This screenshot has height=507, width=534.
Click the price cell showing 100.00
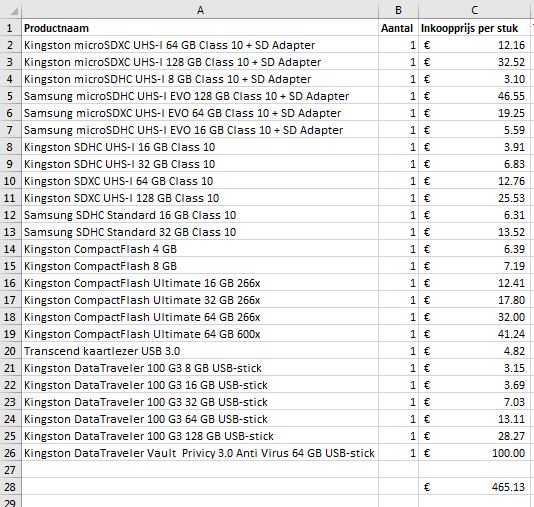(474, 453)
